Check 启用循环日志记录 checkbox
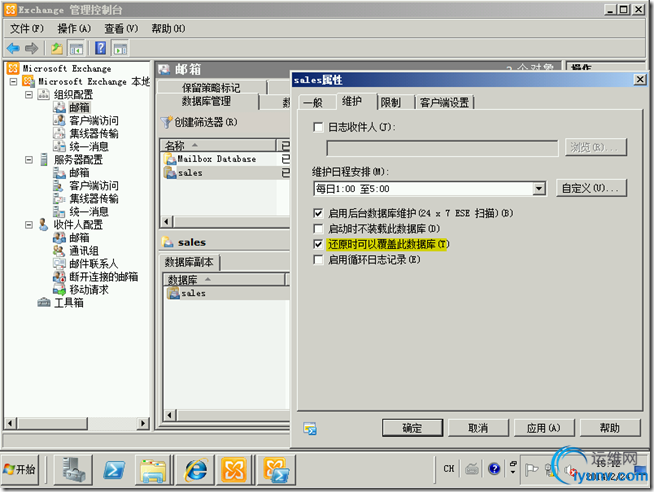 (318, 260)
